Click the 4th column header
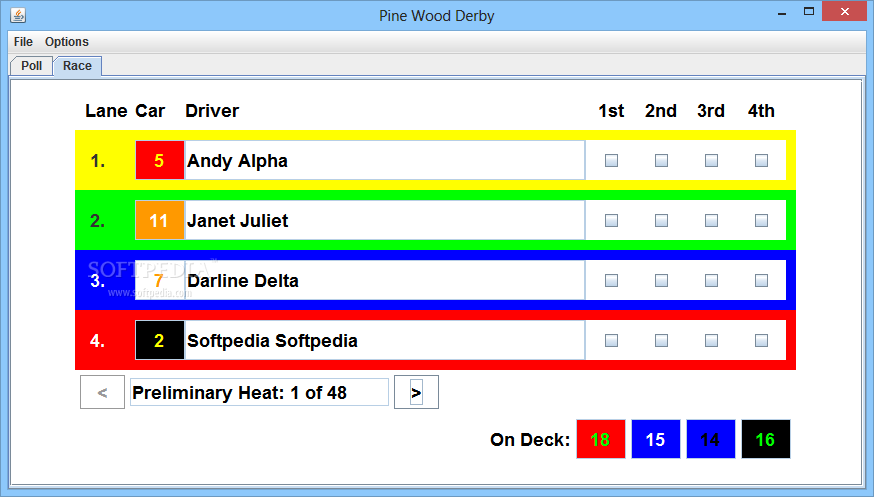 click(x=761, y=111)
